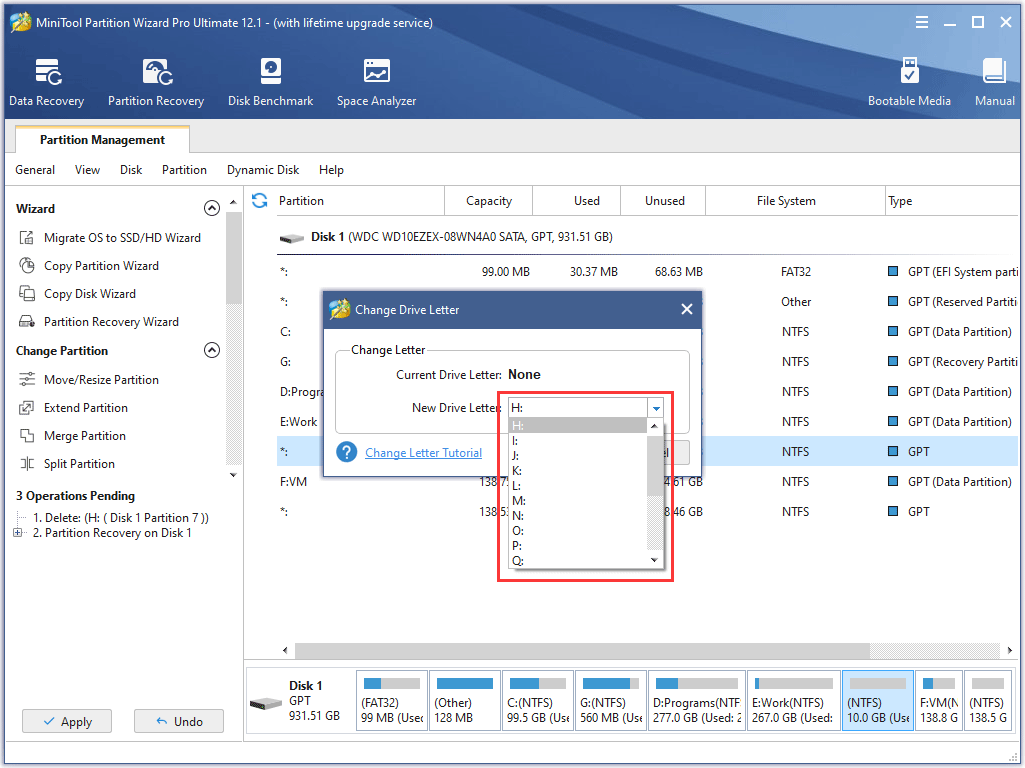Open the Help menu
This screenshot has width=1025, height=768.
click(x=331, y=170)
